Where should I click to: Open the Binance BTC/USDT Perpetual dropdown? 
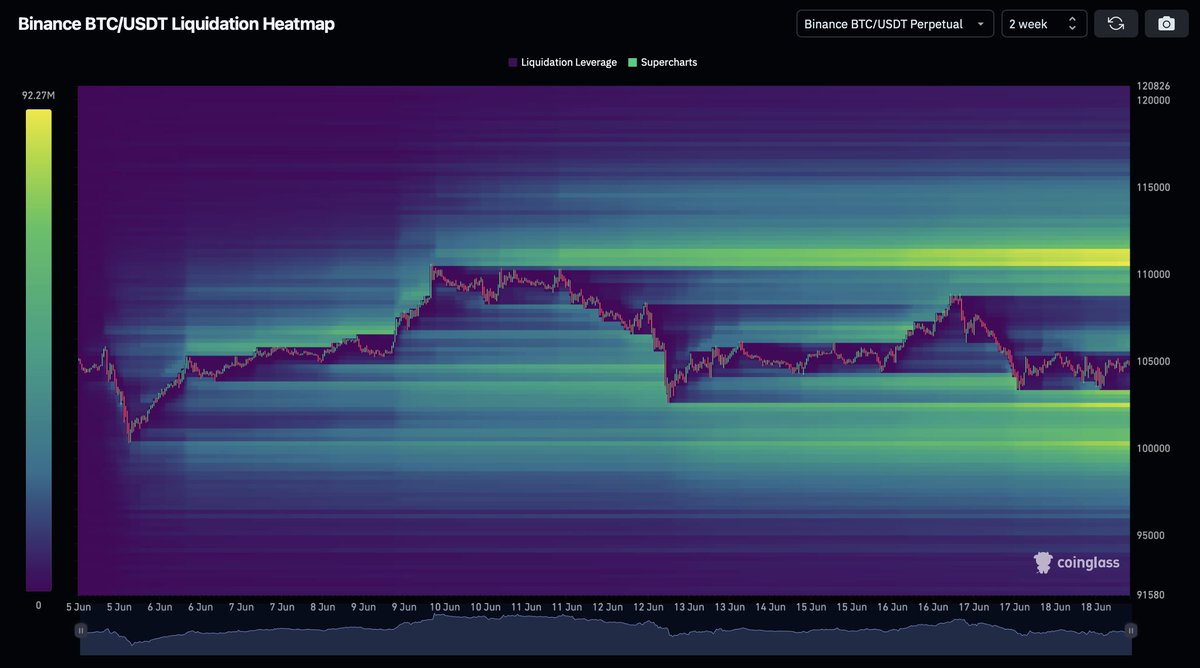(894, 23)
